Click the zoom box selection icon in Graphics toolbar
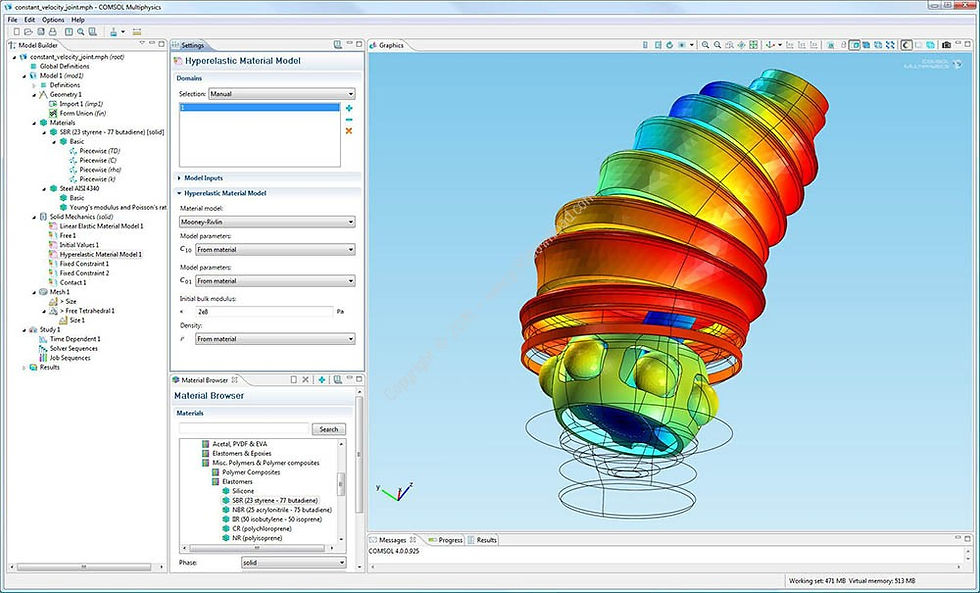Image resolution: width=980 pixels, height=593 pixels. pos(729,45)
